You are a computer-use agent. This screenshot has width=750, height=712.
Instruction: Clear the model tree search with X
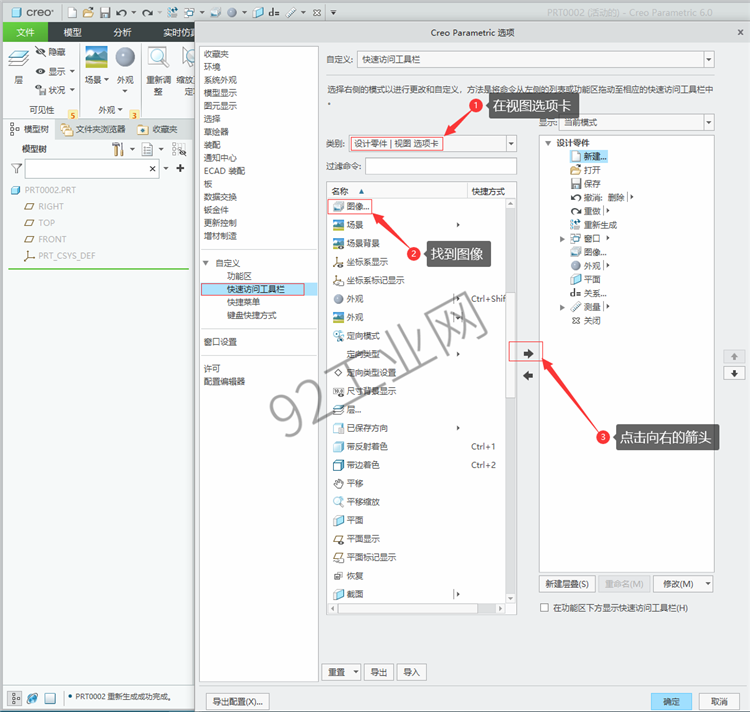point(152,168)
